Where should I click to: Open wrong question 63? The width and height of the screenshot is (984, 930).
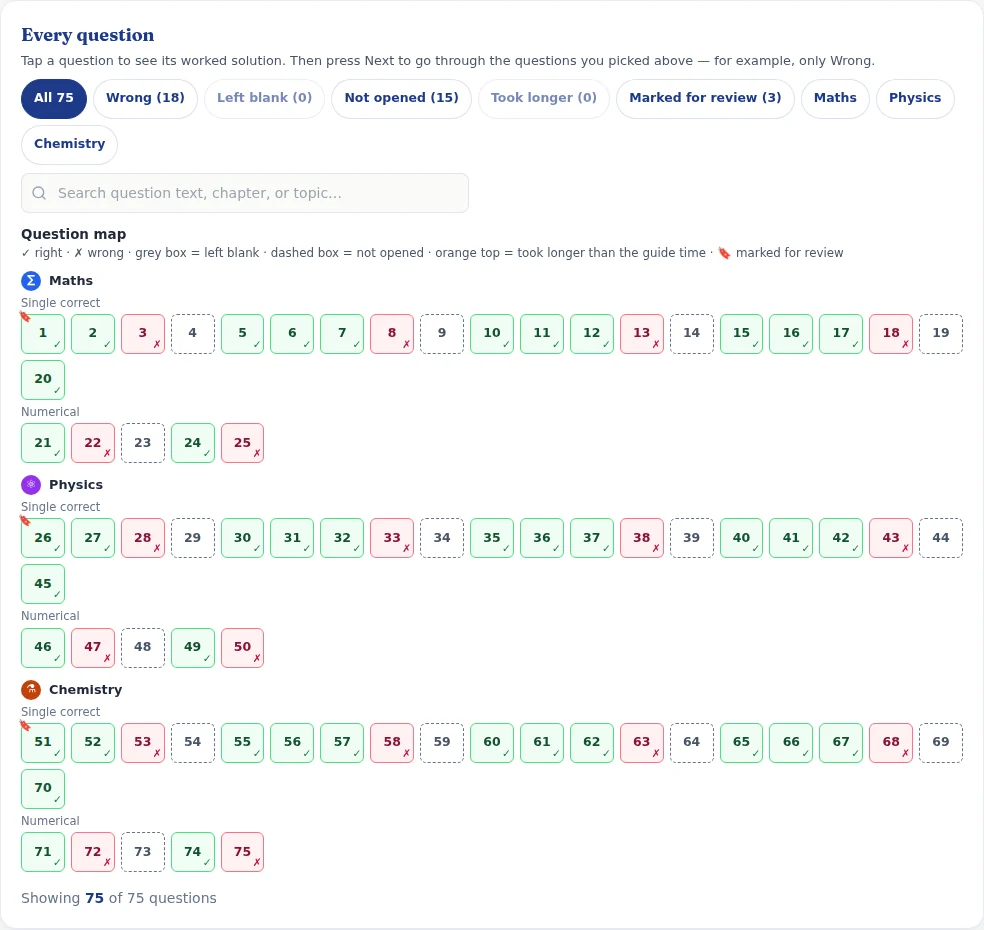(641, 742)
